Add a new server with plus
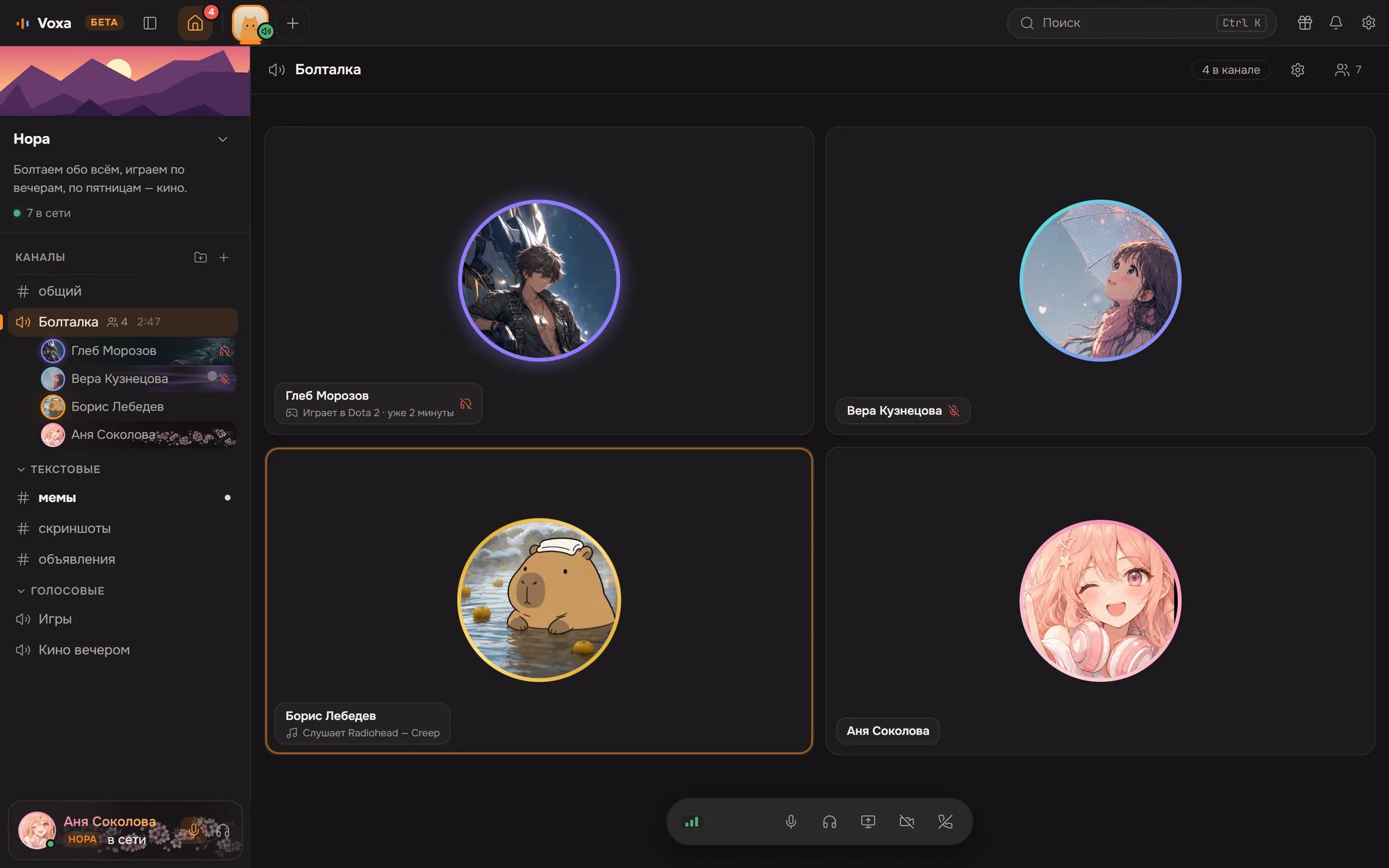The image size is (1389, 868). click(292, 23)
